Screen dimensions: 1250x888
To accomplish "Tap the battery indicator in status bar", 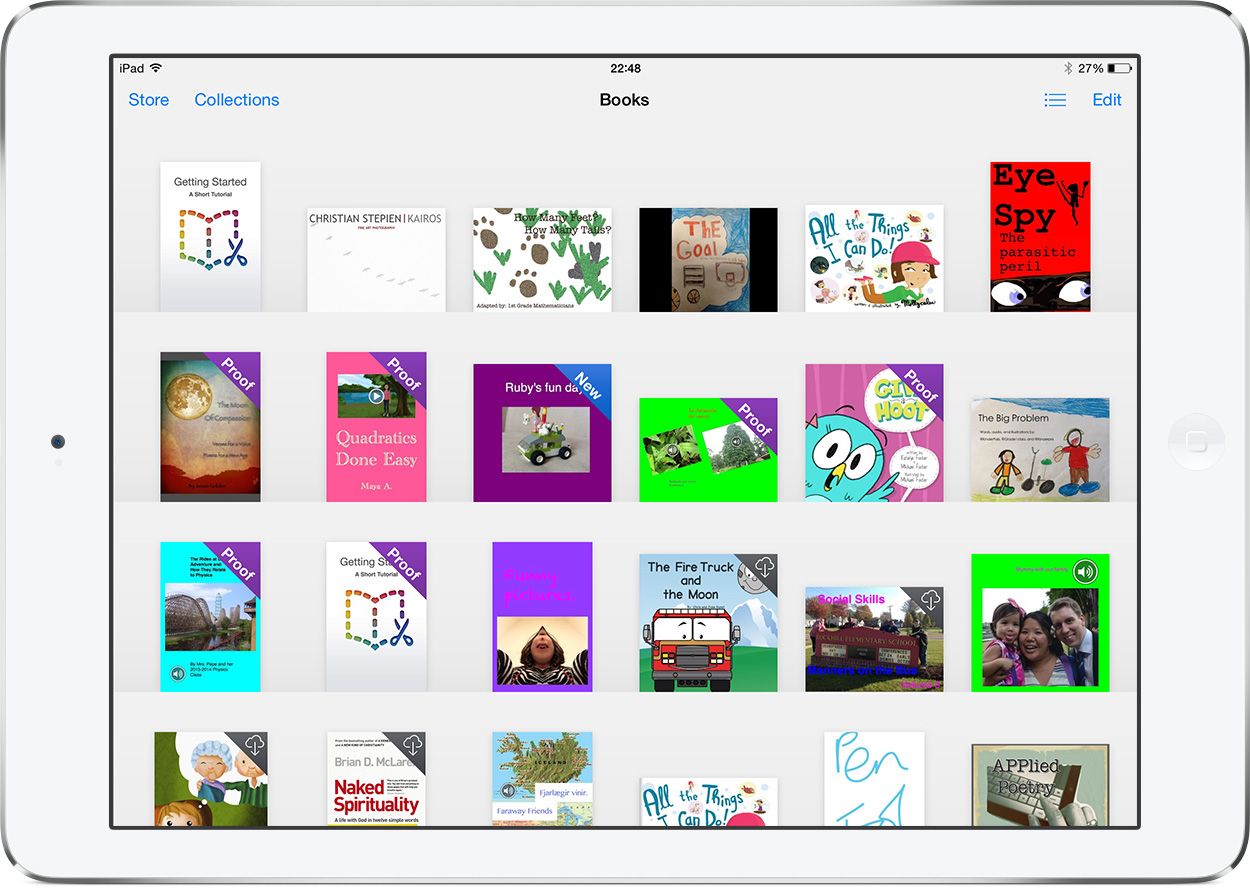I will pyautogui.click(x=1120, y=68).
